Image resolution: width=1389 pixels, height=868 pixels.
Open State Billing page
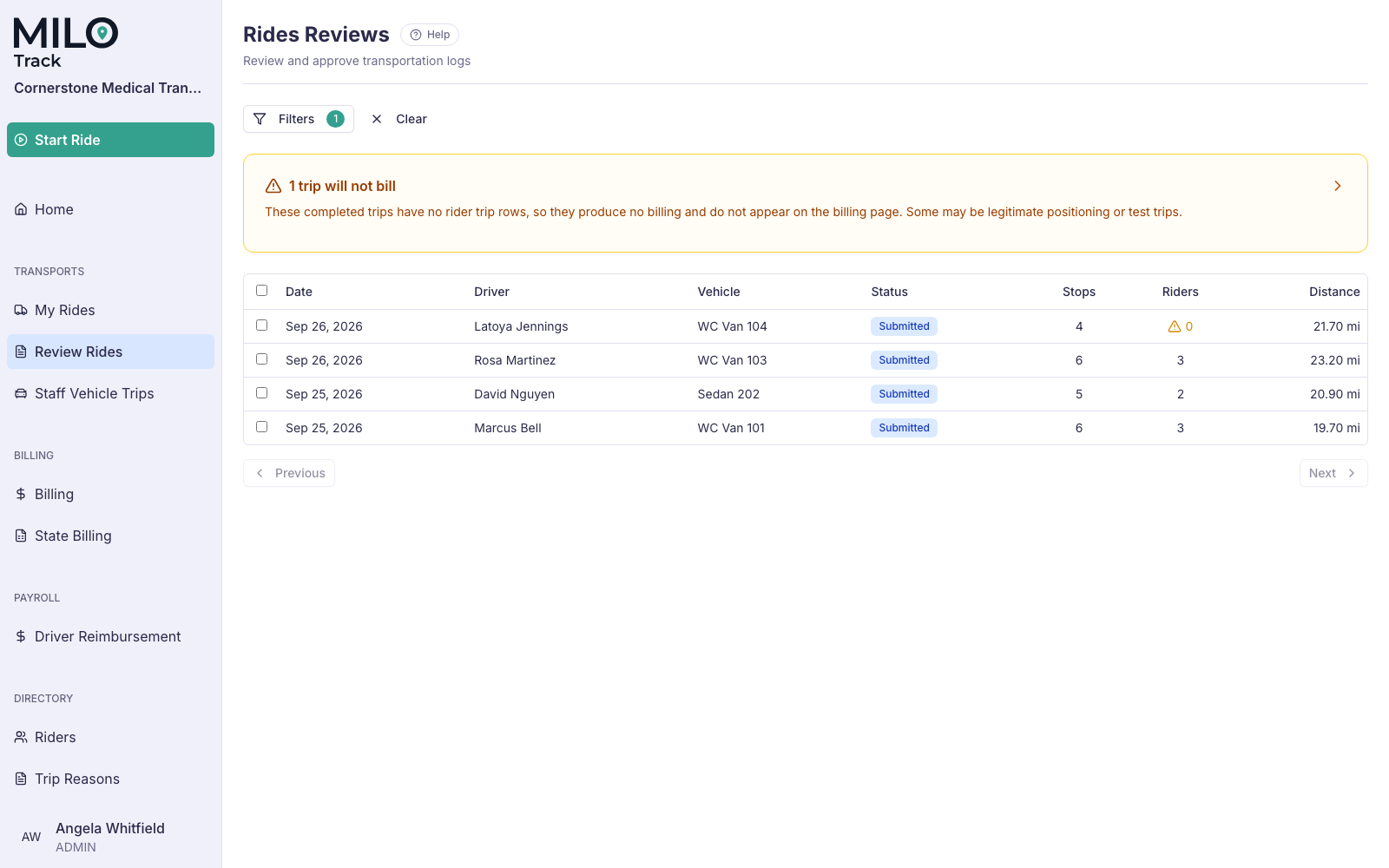click(110, 536)
